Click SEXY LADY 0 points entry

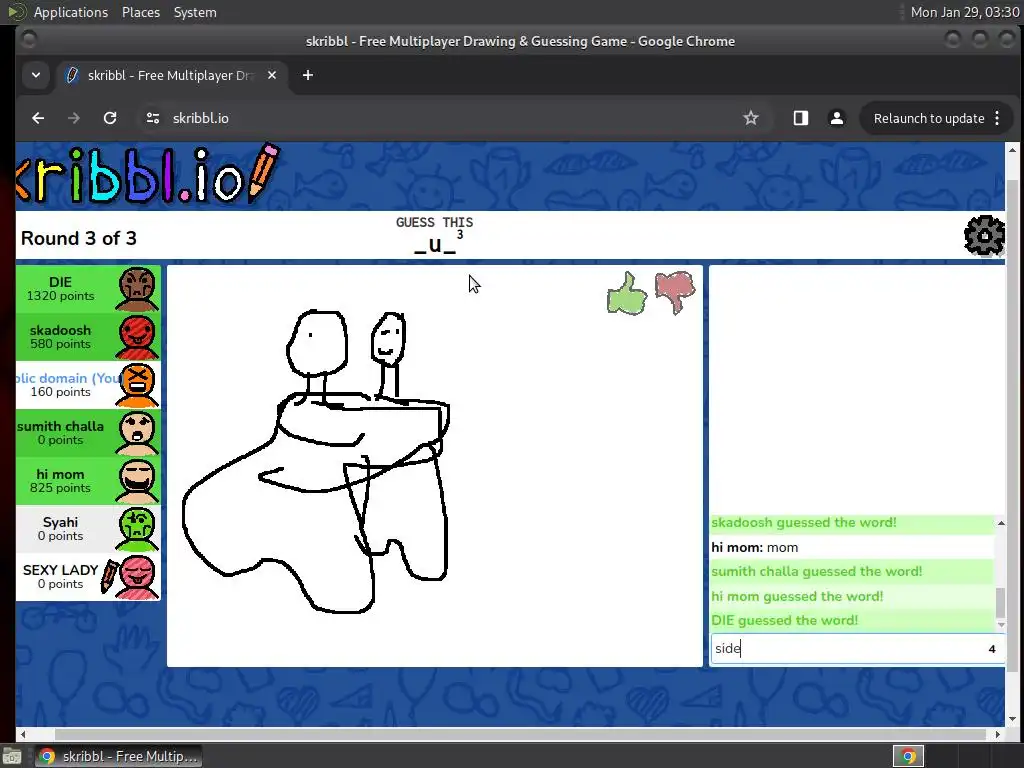[88, 577]
